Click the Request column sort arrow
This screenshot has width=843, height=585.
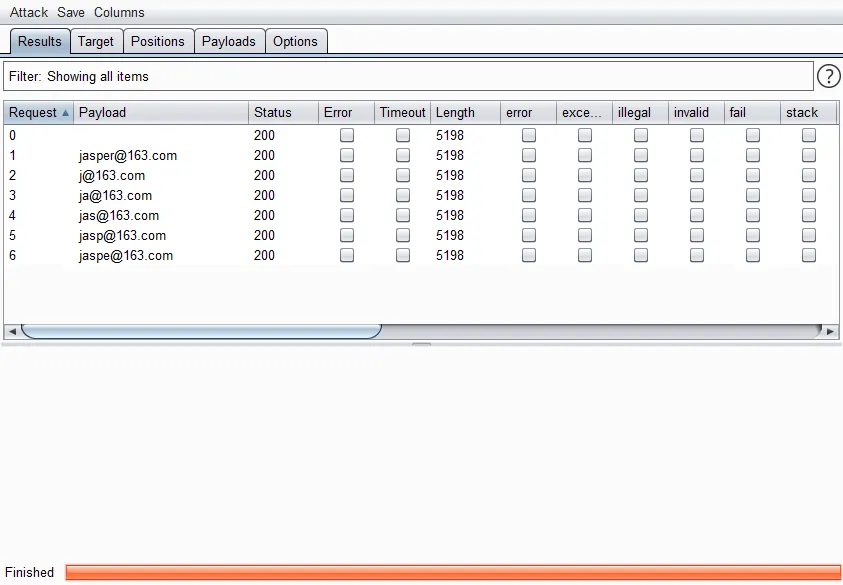pyautogui.click(x=65, y=113)
